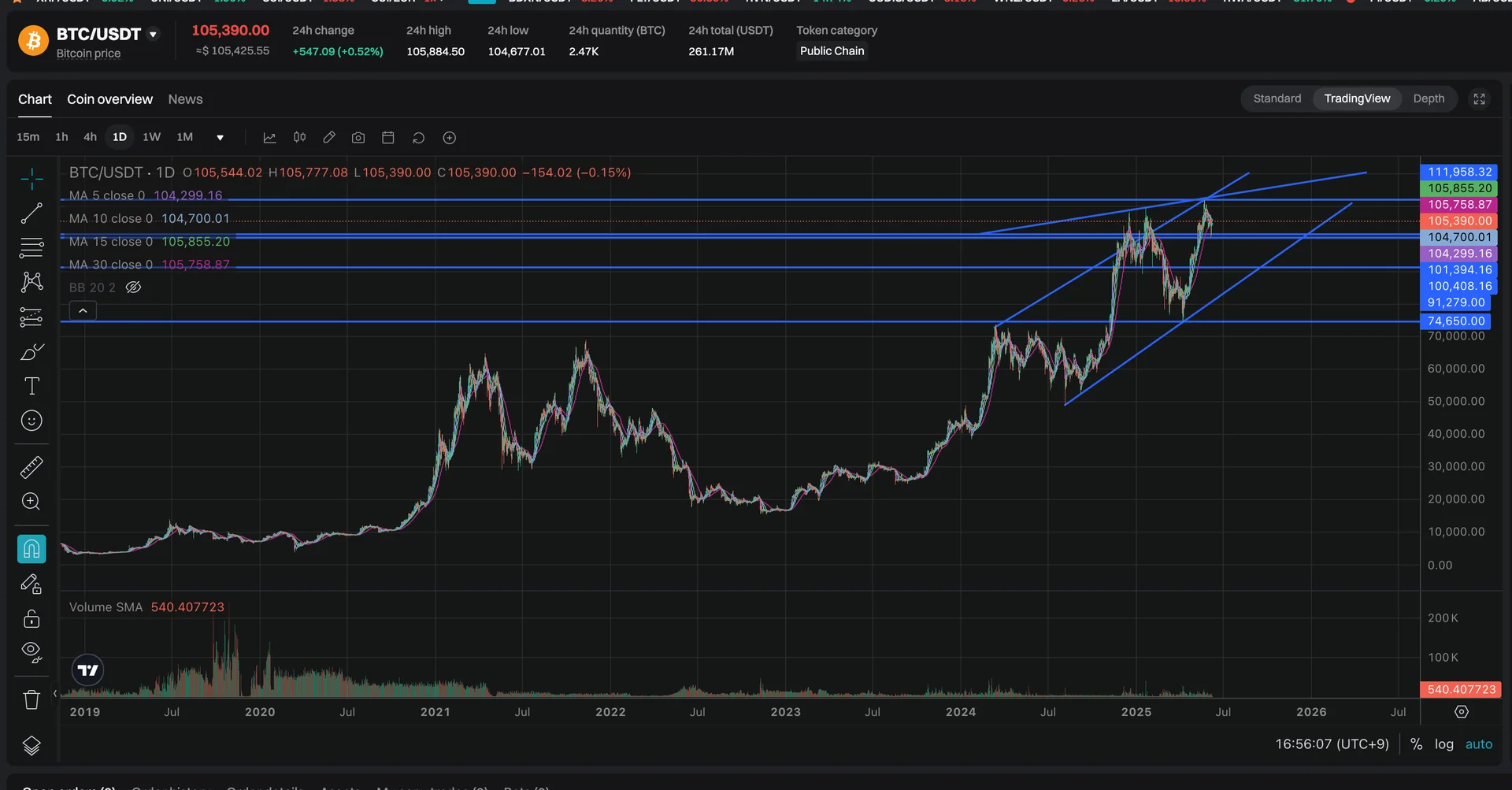This screenshot has width=1512, height=790.
Task: Select the trend line drawing tool
Action: [x=31, y=213]
